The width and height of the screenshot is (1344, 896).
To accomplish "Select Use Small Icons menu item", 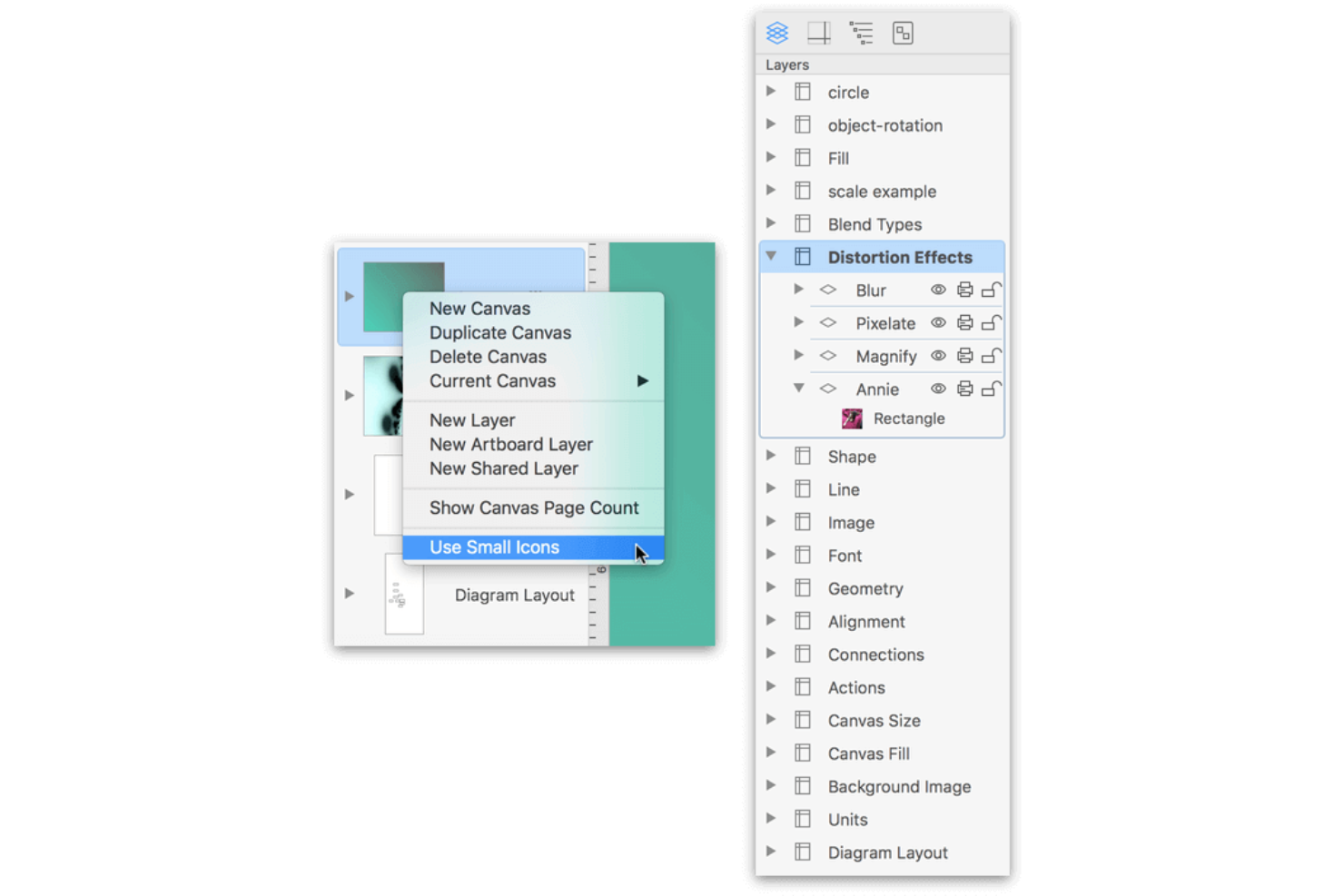I will [x=533, y=547].
